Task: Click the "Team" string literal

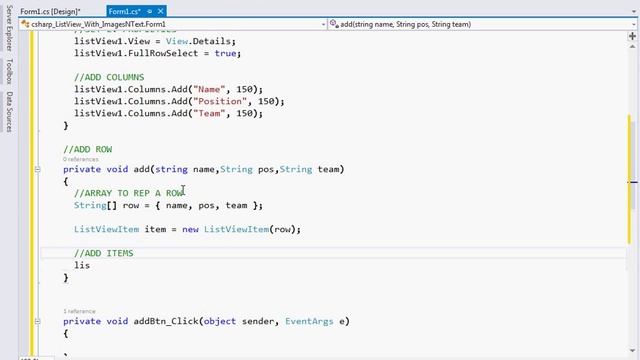Action: click(209, 113)
